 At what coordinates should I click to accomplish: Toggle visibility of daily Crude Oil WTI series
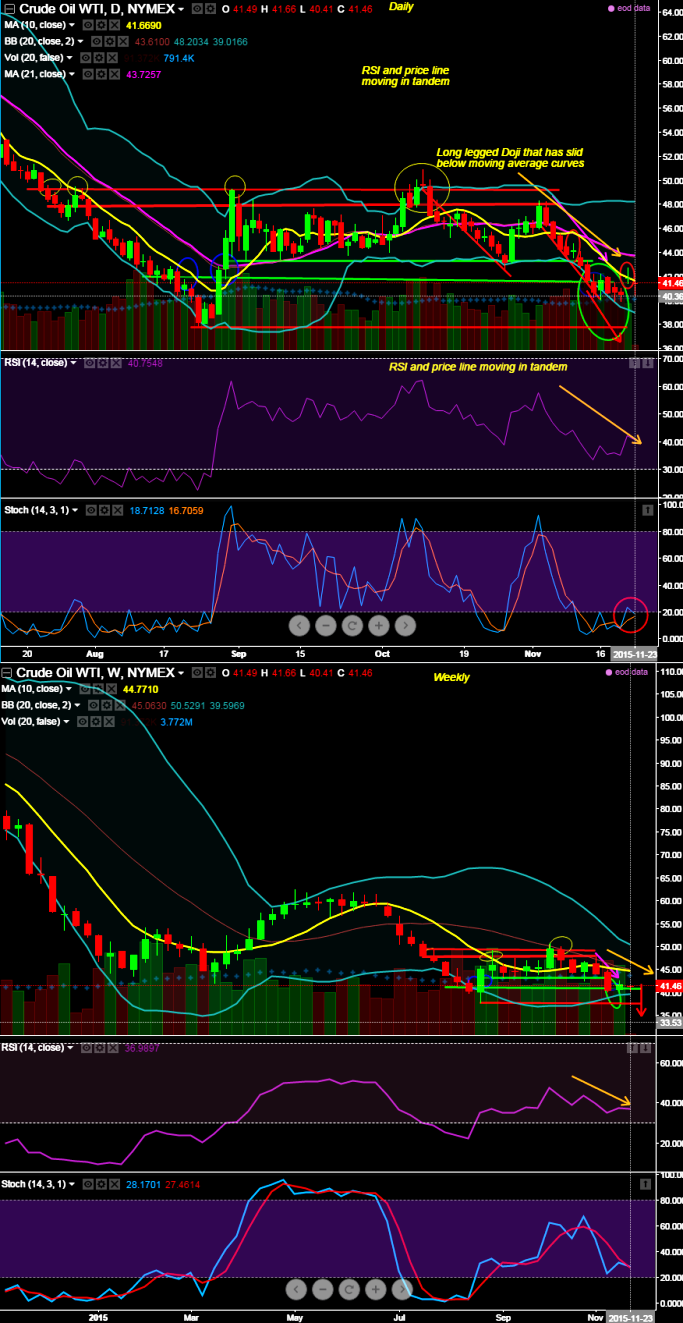click(x=197, y=8)
